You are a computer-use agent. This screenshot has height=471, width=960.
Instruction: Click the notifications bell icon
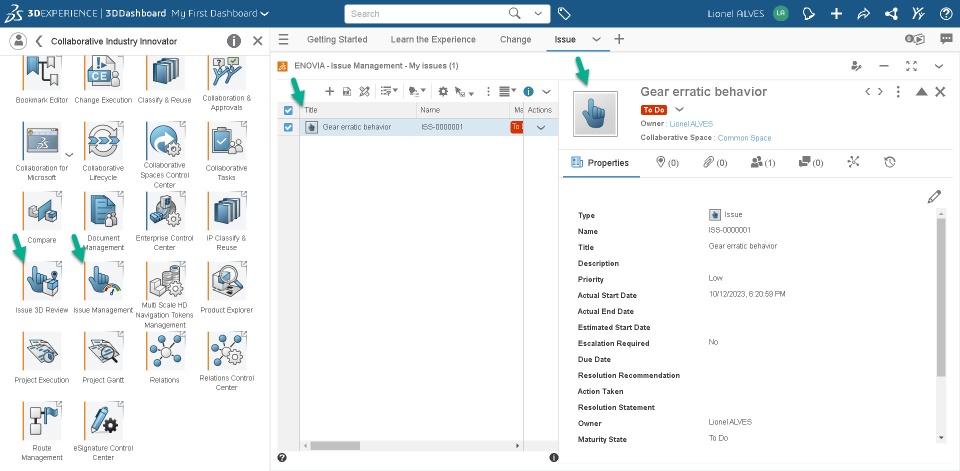808,13
